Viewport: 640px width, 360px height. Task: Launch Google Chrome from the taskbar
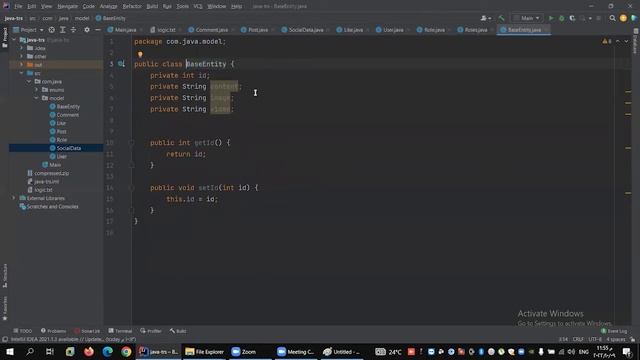click(126, 351)
